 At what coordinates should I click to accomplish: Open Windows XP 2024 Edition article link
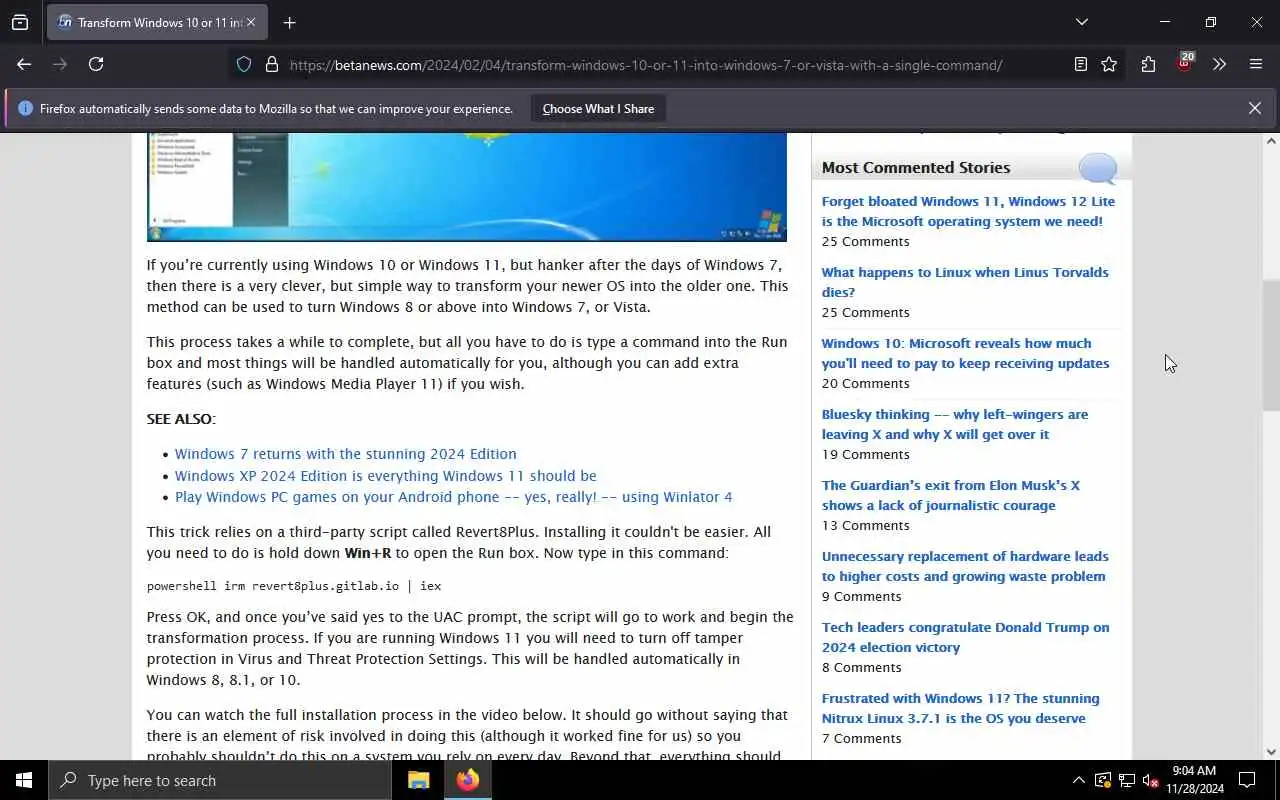tap(385, 476)
